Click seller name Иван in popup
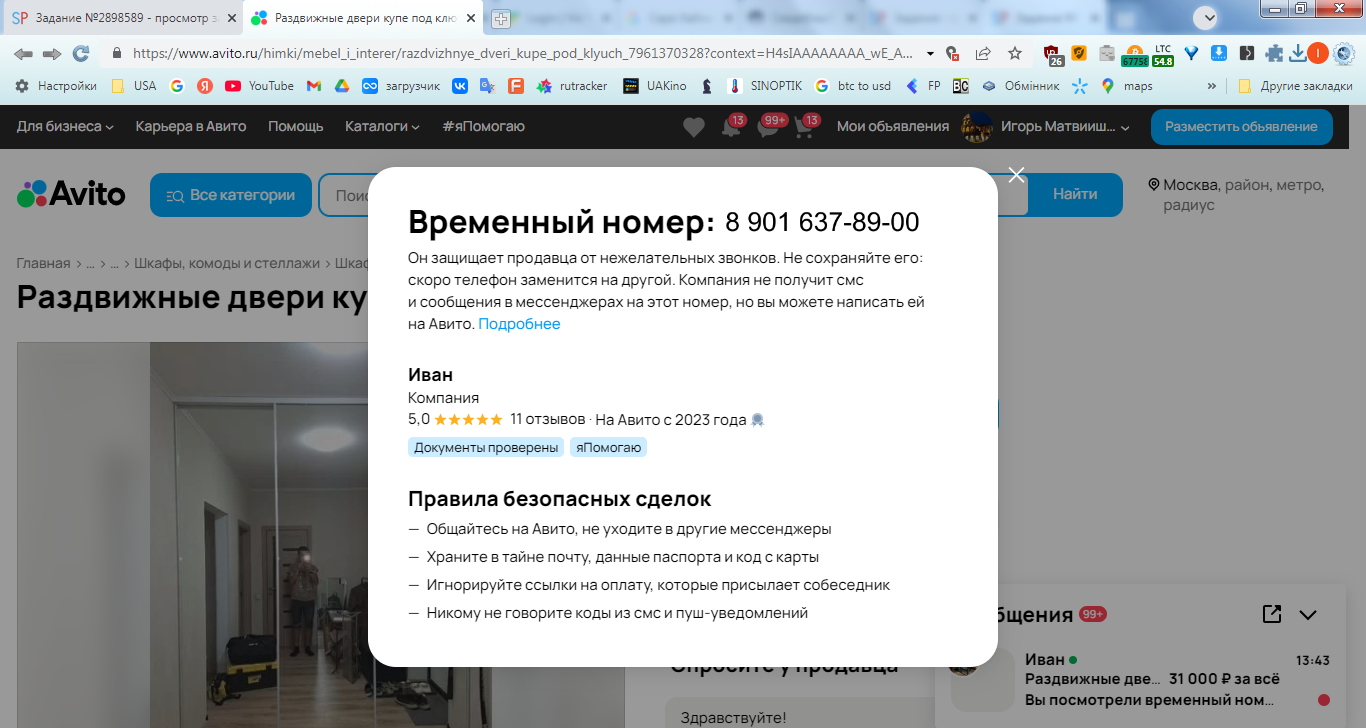 point(430,375)
